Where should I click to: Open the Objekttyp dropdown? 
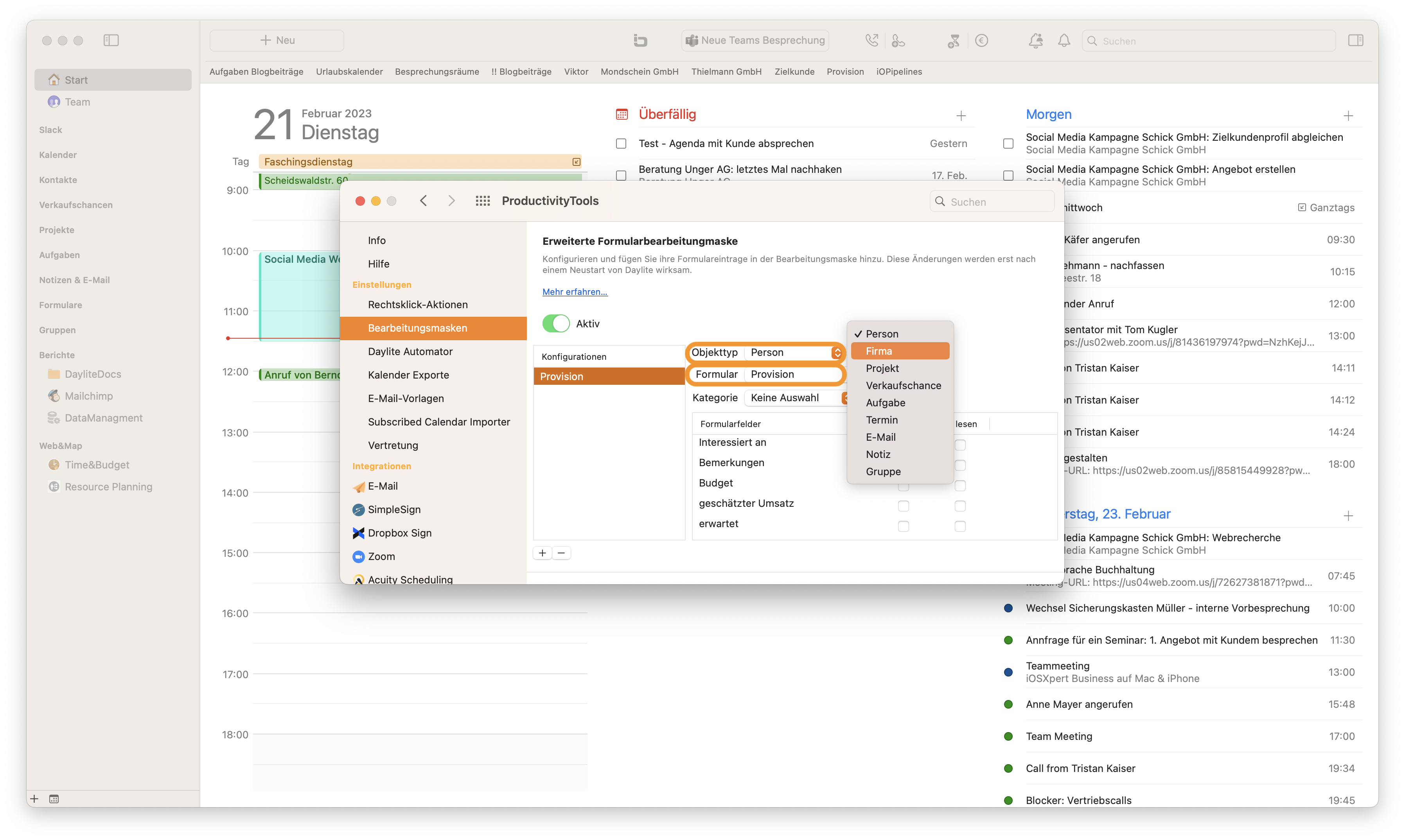click(794, 352)
